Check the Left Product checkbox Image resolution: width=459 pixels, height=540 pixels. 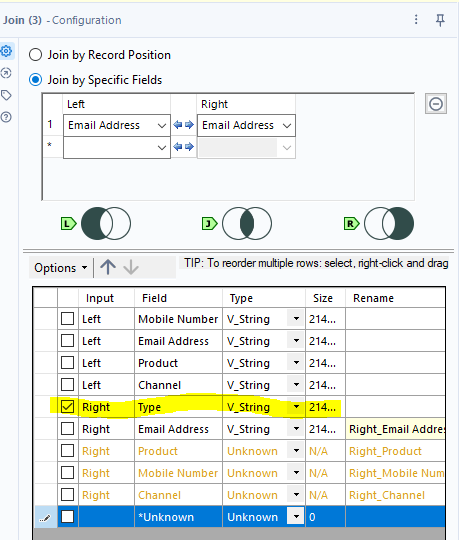point(67,363)
